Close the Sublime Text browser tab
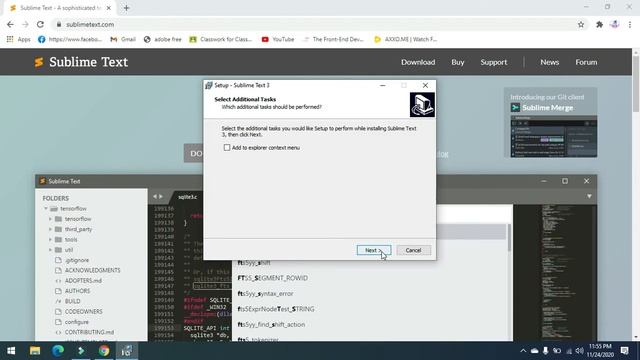This screenshot has height=360, width=640. 109,8
